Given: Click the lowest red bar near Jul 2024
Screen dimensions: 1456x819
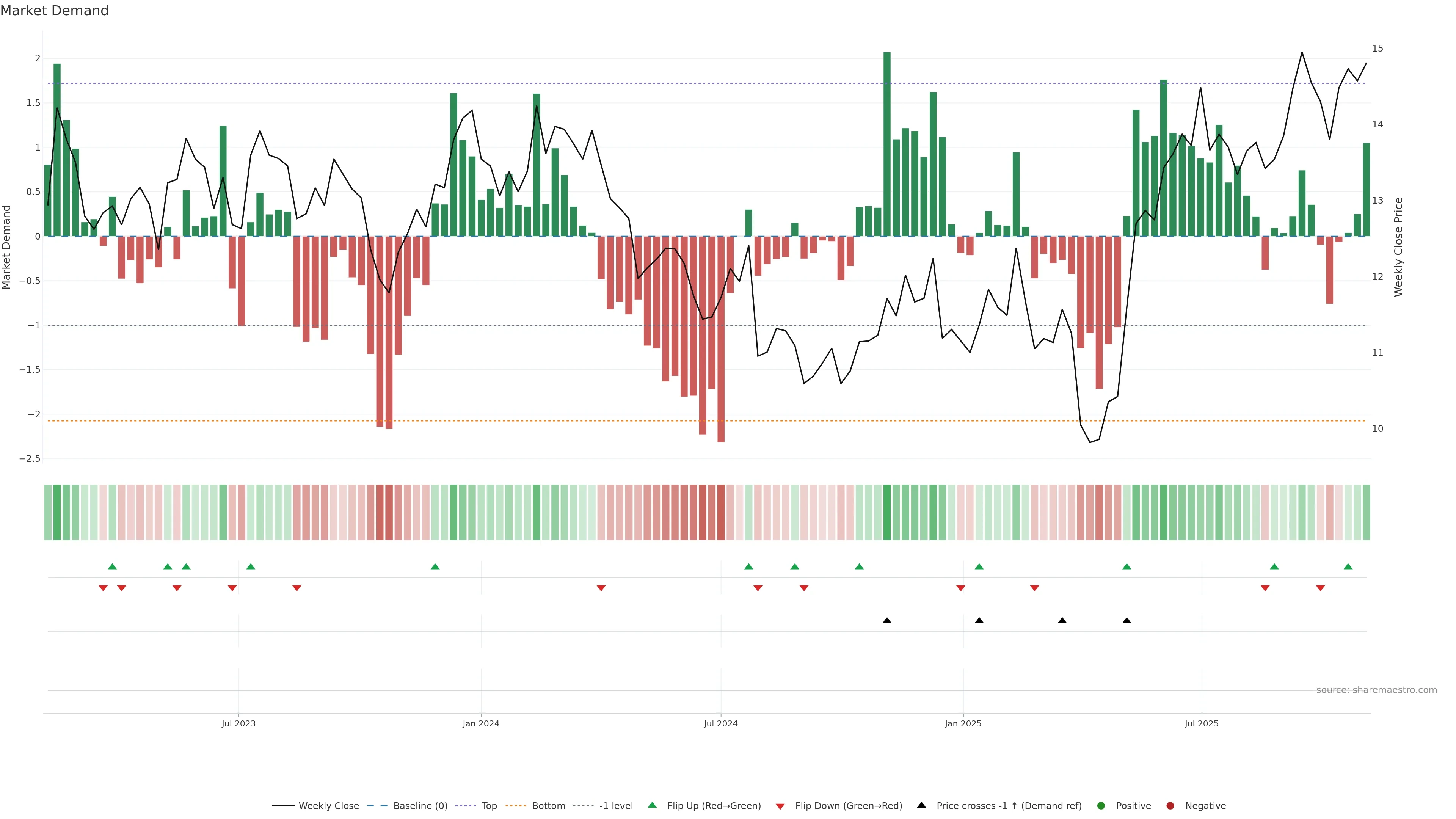Looking at the screenshot, I should tap(721, 339).
